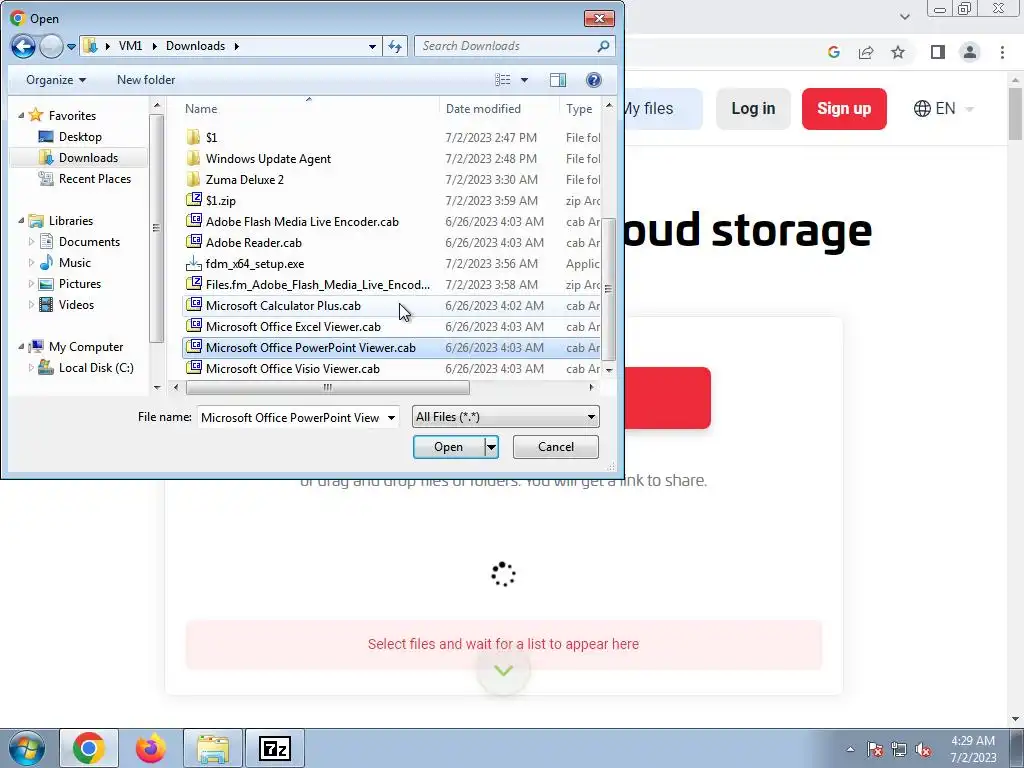The width and height of the screenshot is (1024, 768).
Task: Click VM1 in the address breadcrumb
Action: tap(130, 46)
